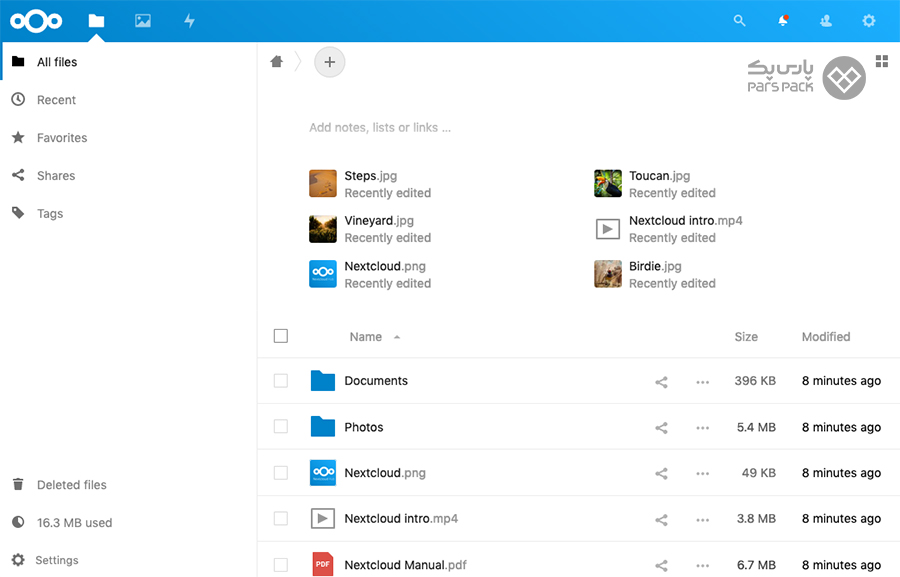Click the share icon for Documents folder
The image size is (900, 577).
[x=661, y=382]
